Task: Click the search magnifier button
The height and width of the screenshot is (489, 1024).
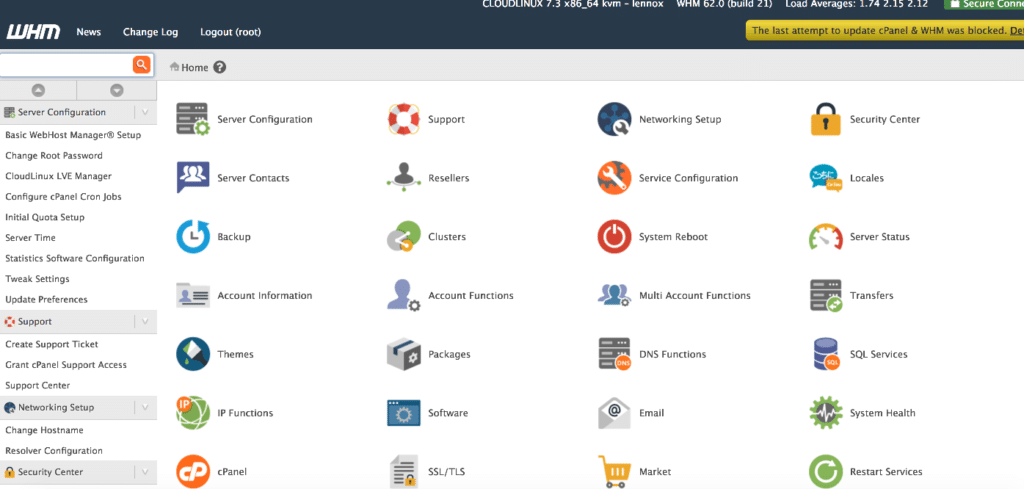Action: [142, 65]
